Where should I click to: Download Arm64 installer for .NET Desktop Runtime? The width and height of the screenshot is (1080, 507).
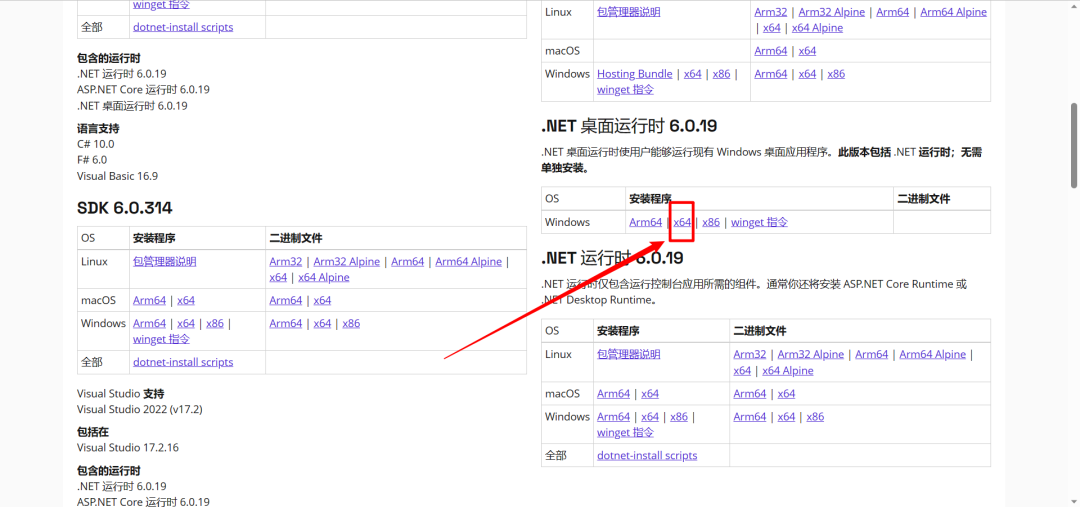click(645, 222)
